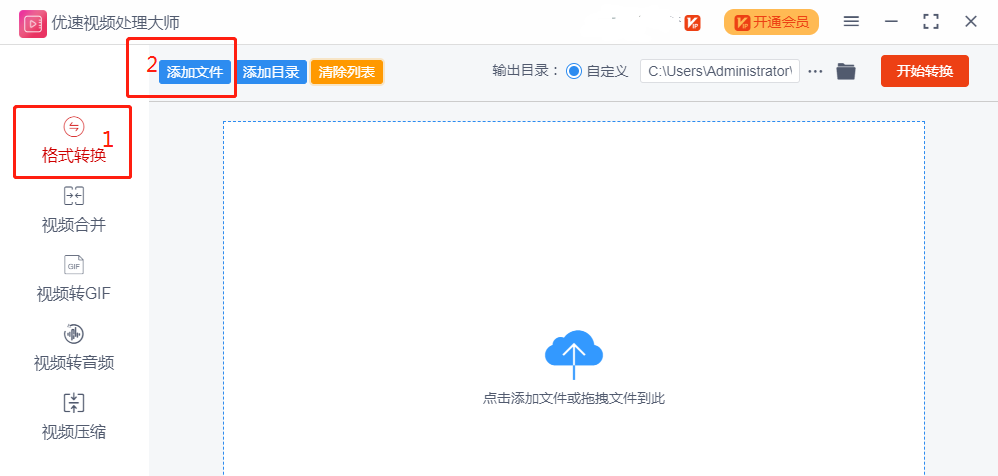Click the 开通会员 membership button
This screenshot has width=998, height=476.
click(x=771, y=21)
